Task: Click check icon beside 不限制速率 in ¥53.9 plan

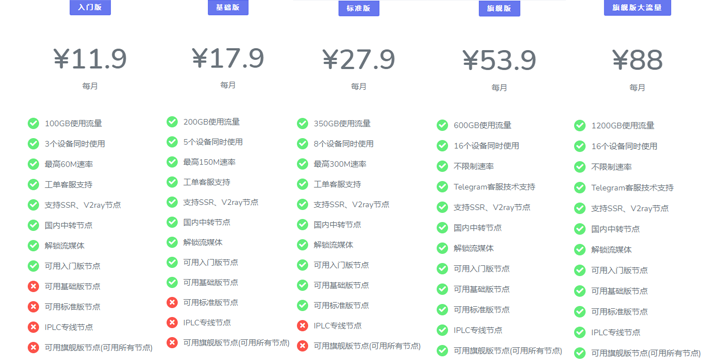Action: [442, 166]
